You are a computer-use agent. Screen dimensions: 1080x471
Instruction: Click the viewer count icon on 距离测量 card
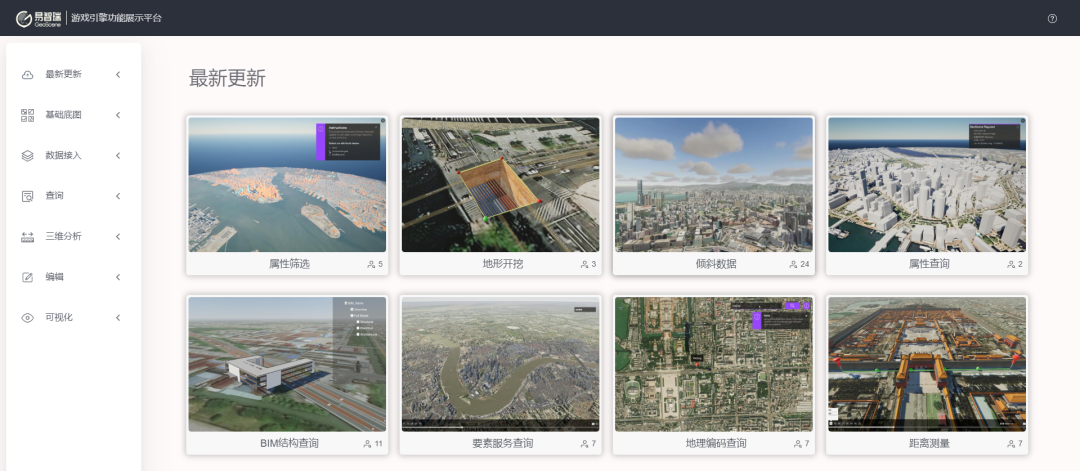[1011, 444]
